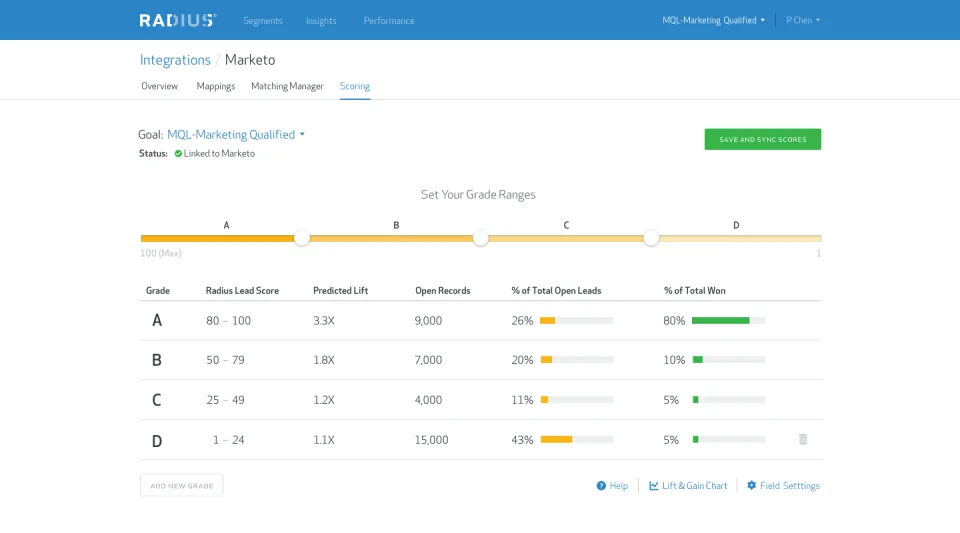The width and height of the screenshot is (960, 533).
Task: Open the P Chen user menu
Action: pyautogui.click(x=803, y=20)
